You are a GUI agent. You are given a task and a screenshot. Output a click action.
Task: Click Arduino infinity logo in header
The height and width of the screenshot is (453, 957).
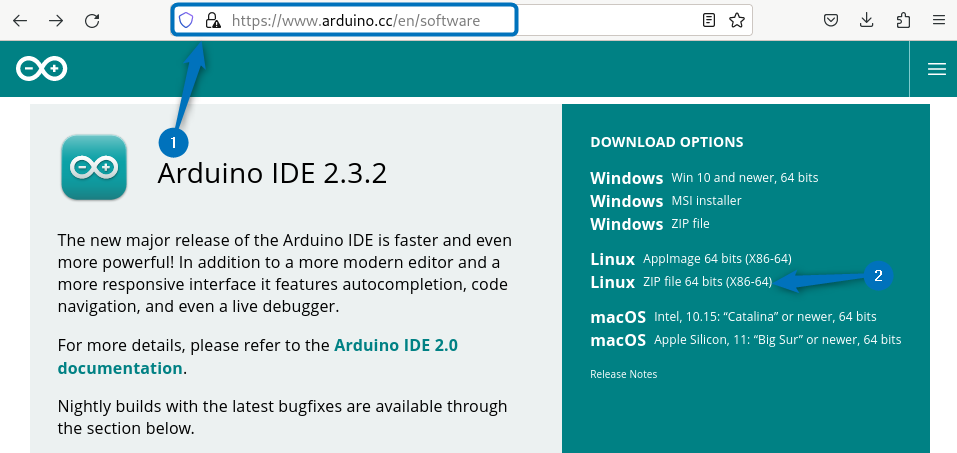(42, 69)
